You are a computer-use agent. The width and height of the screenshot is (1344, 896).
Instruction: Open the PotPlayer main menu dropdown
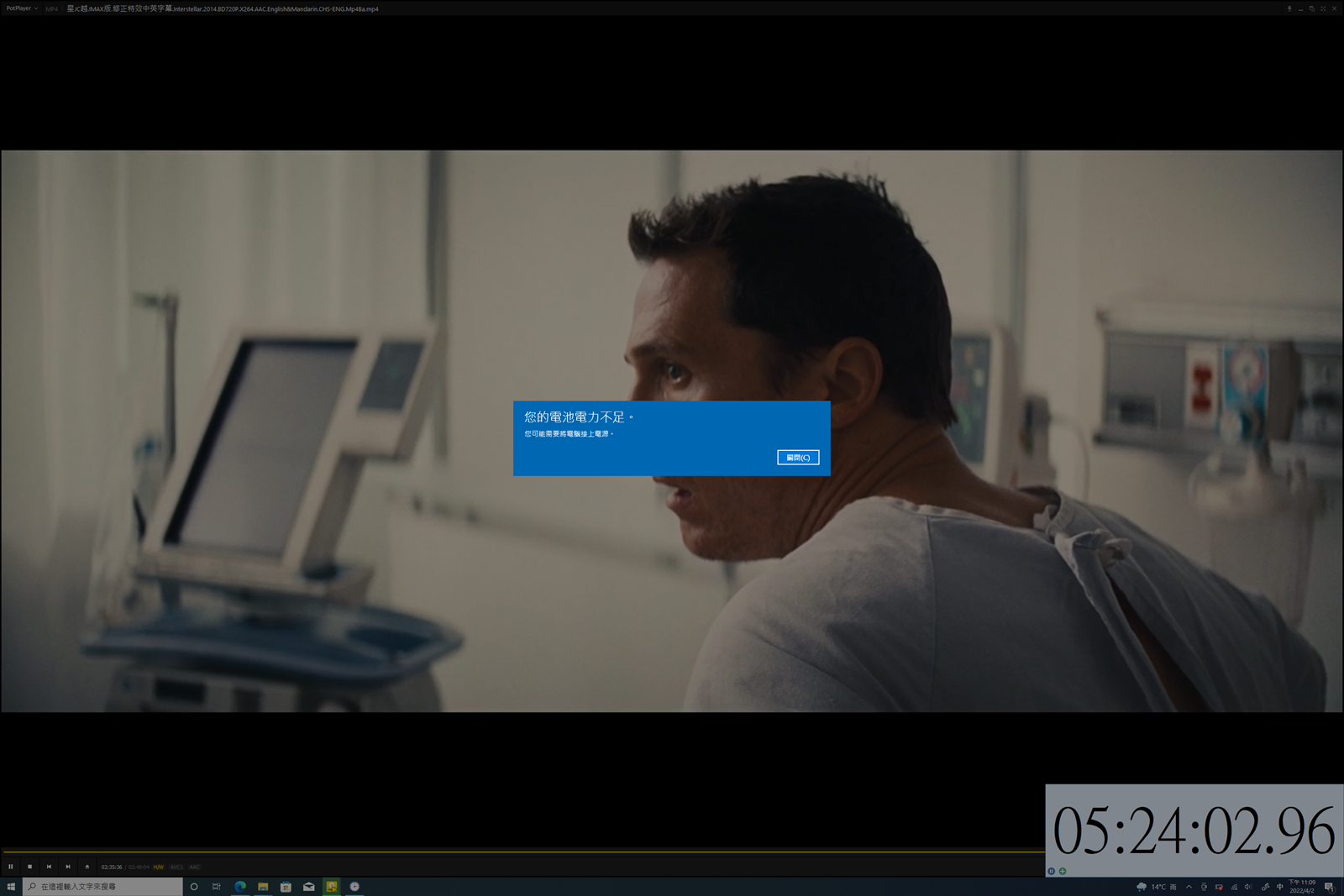[22, 8]
